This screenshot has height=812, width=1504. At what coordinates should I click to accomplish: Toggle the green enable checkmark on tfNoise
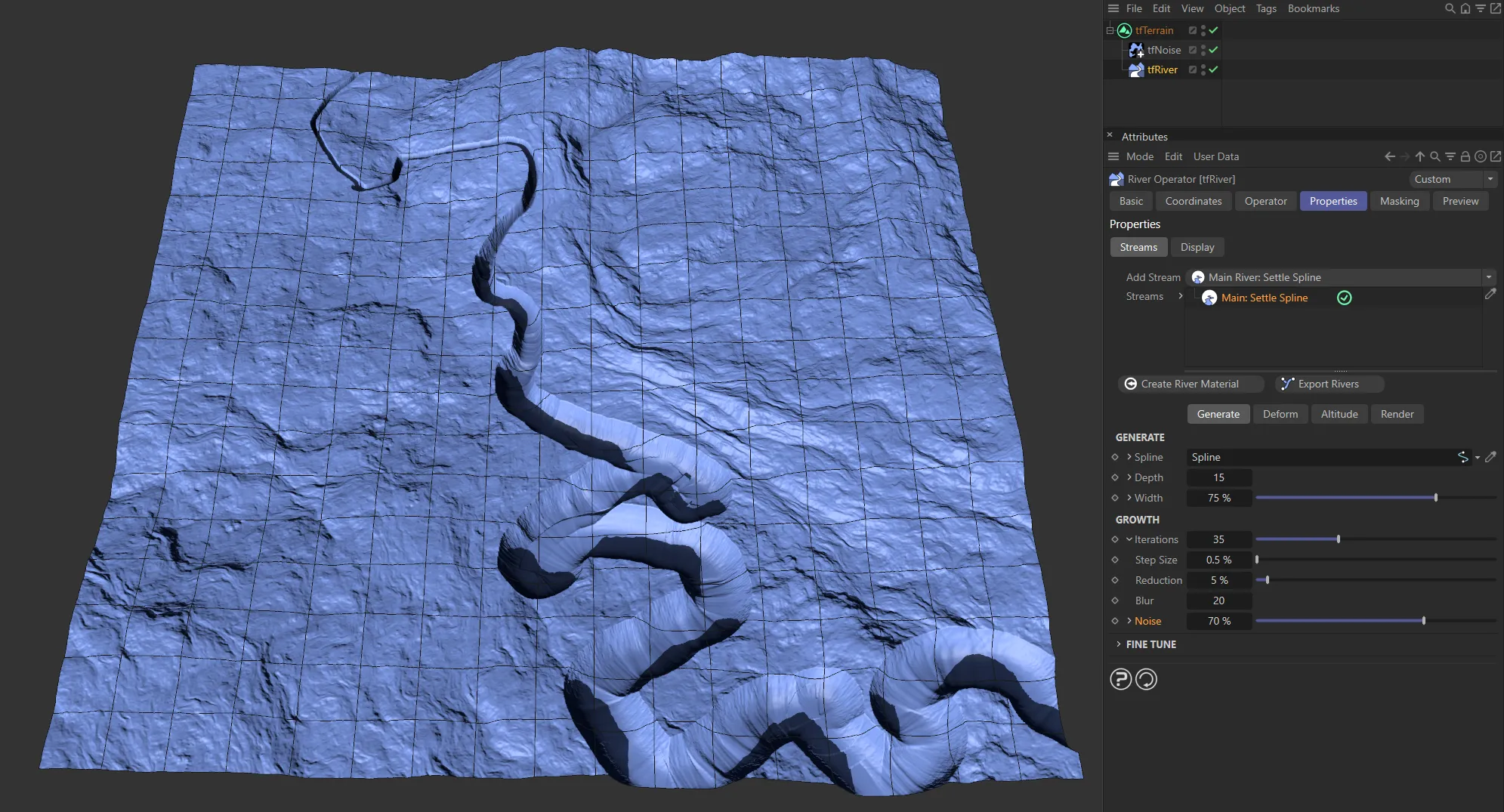1212,50
